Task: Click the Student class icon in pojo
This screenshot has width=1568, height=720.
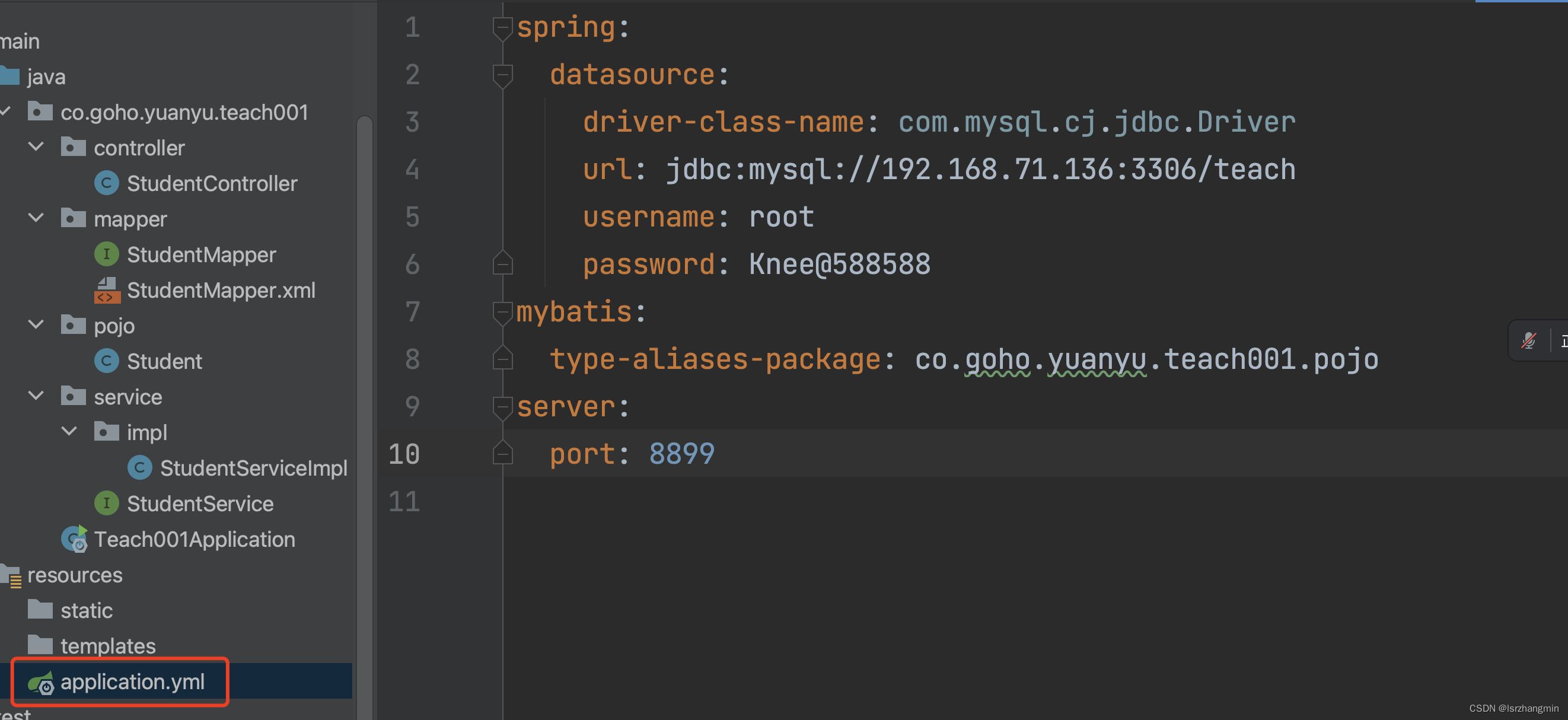Action: pos(107,362)
